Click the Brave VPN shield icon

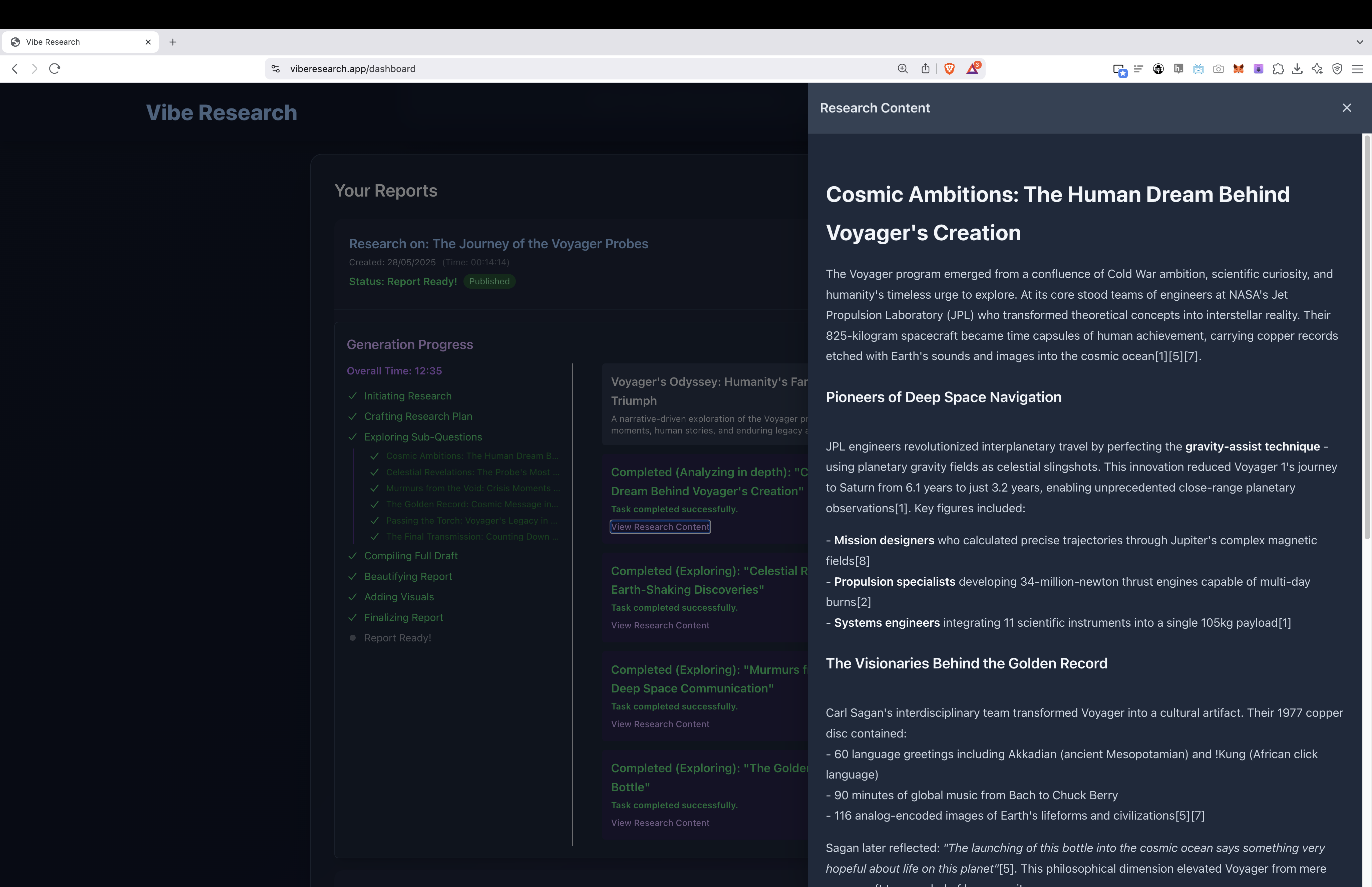1337,69
